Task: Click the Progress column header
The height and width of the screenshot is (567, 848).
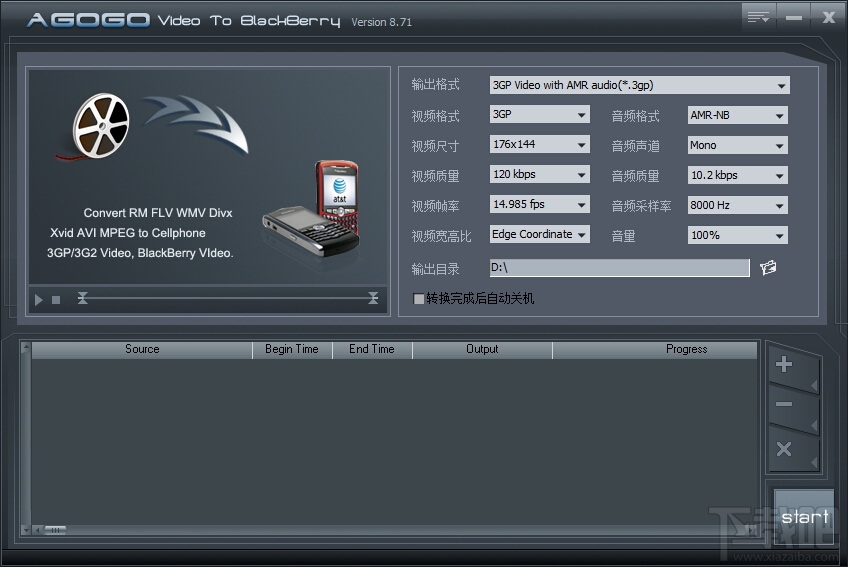Action: click(x=654, y=350)
